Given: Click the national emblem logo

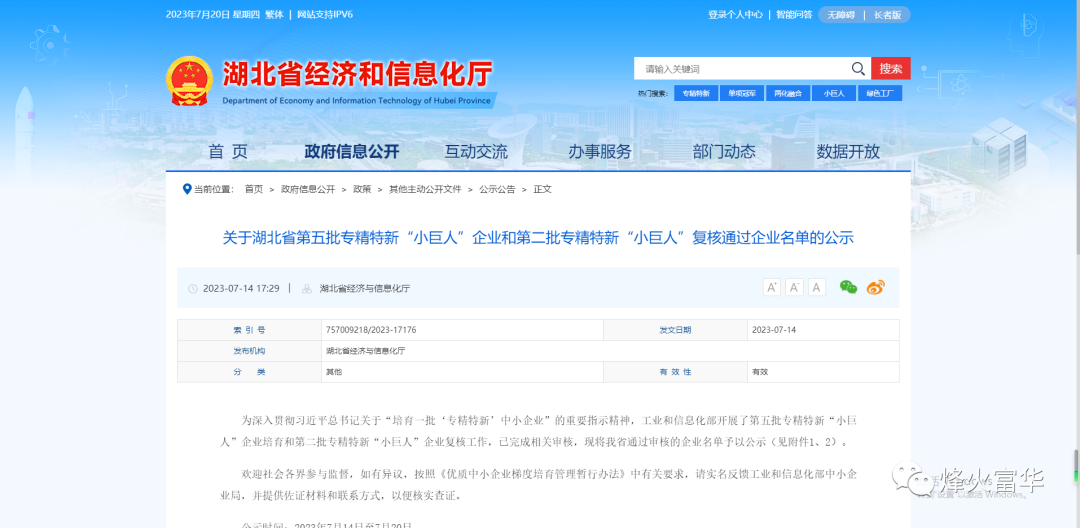Looking at the screenshot, I should click(188, 81).
